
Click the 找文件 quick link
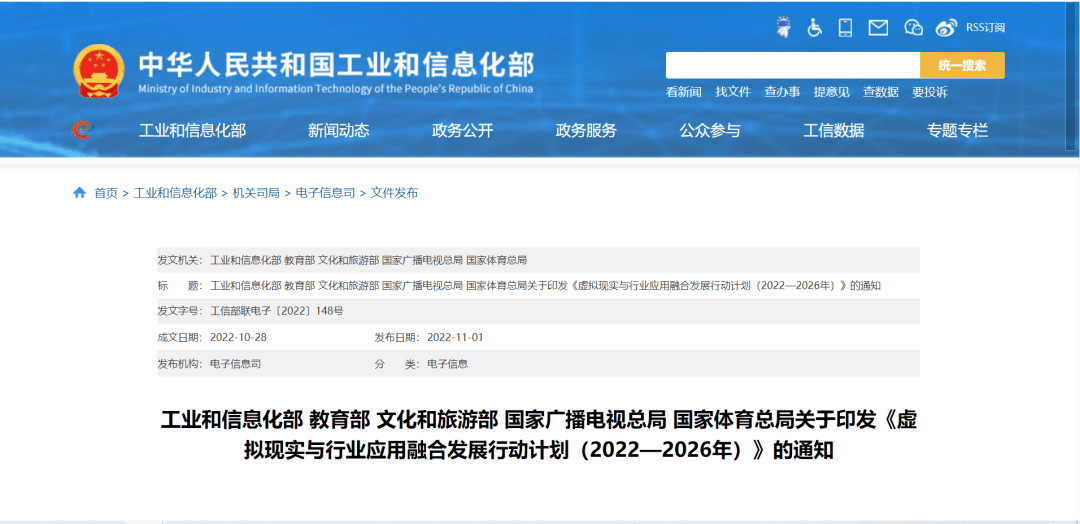(732, 92)
